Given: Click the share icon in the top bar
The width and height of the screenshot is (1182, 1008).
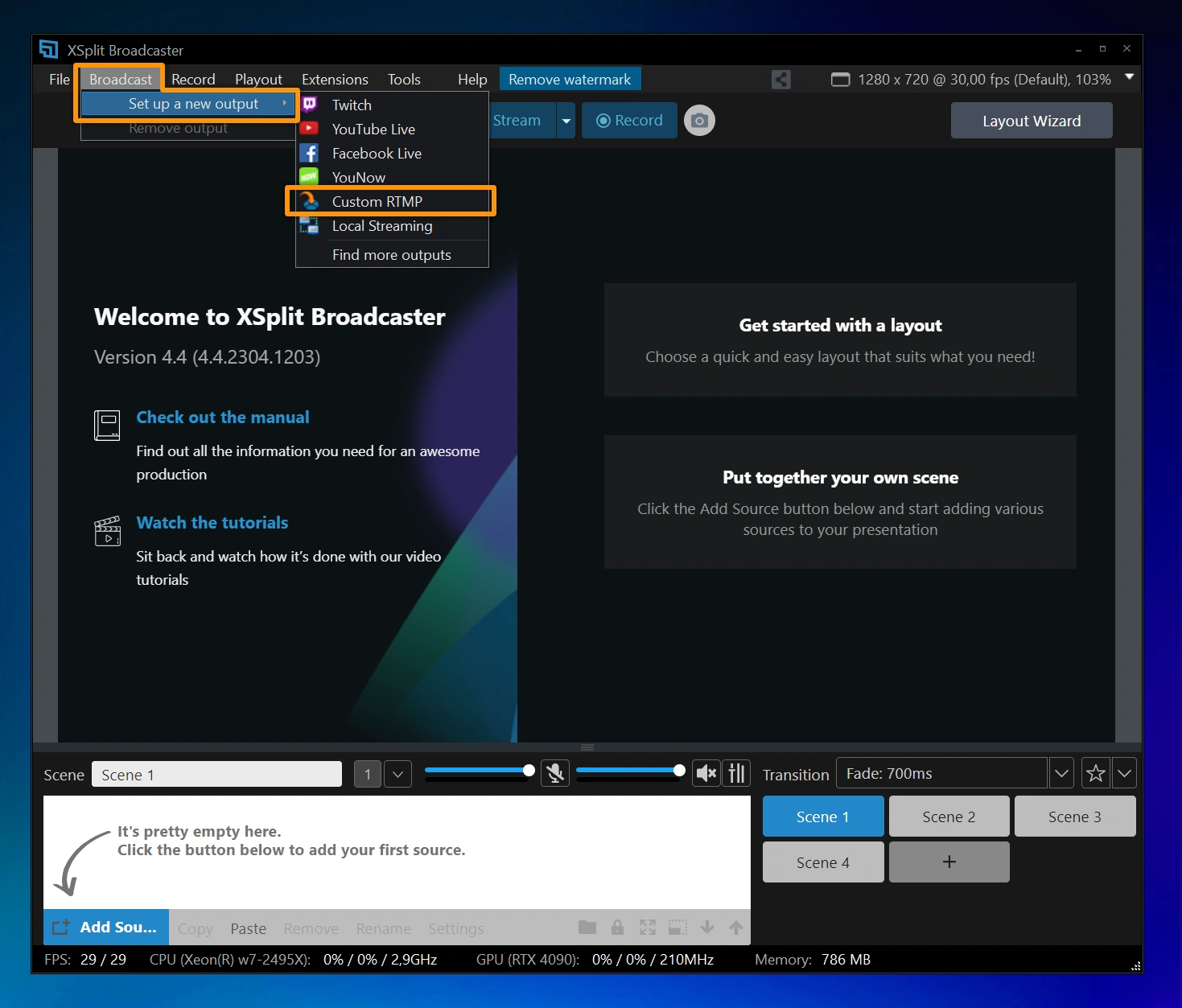Looking at the screenshot, I should (x=780, y=79).
